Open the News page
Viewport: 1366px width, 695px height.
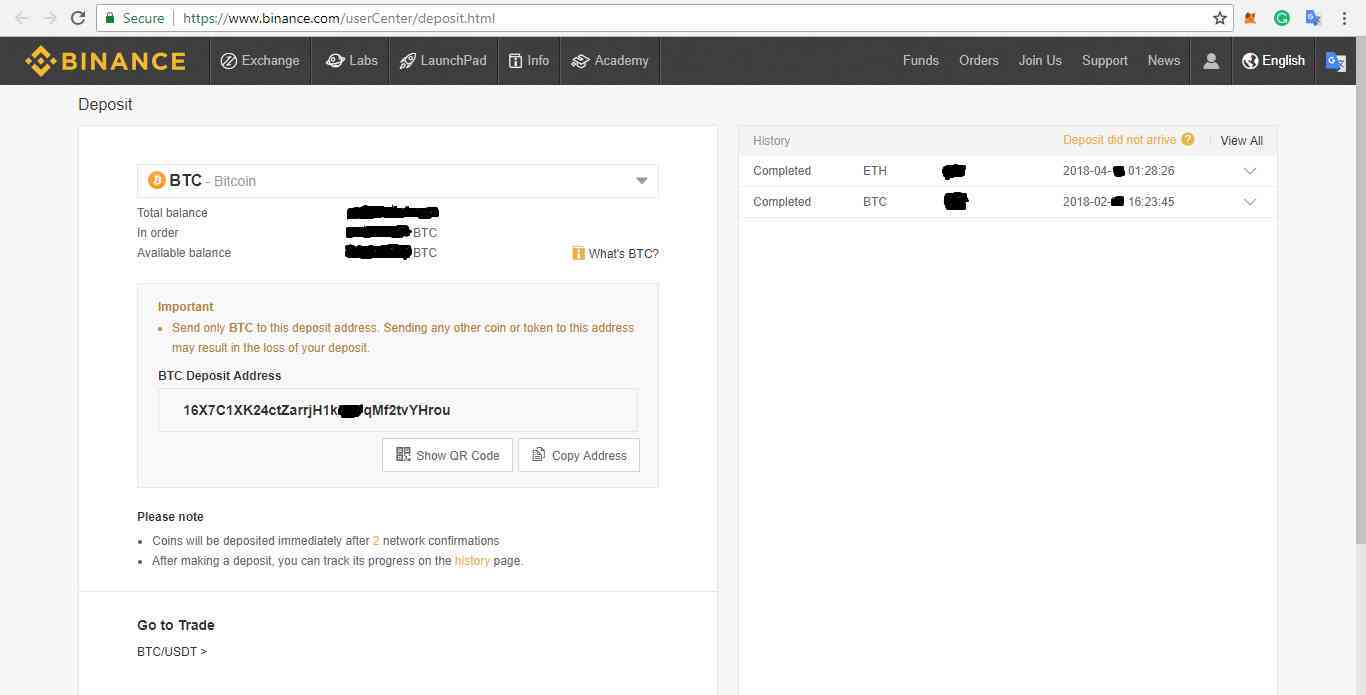[x=1164, y=61]
